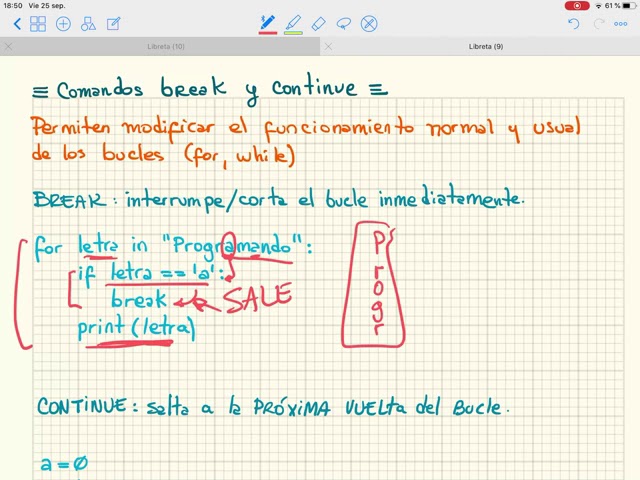This screenshot has width=640, height=480.
Task: Switch to the Libreta (9) tab
Action: [x=486, y=47]
